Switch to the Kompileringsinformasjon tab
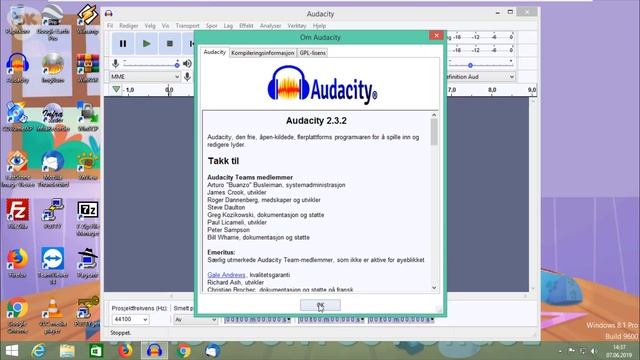 (262, 53)
